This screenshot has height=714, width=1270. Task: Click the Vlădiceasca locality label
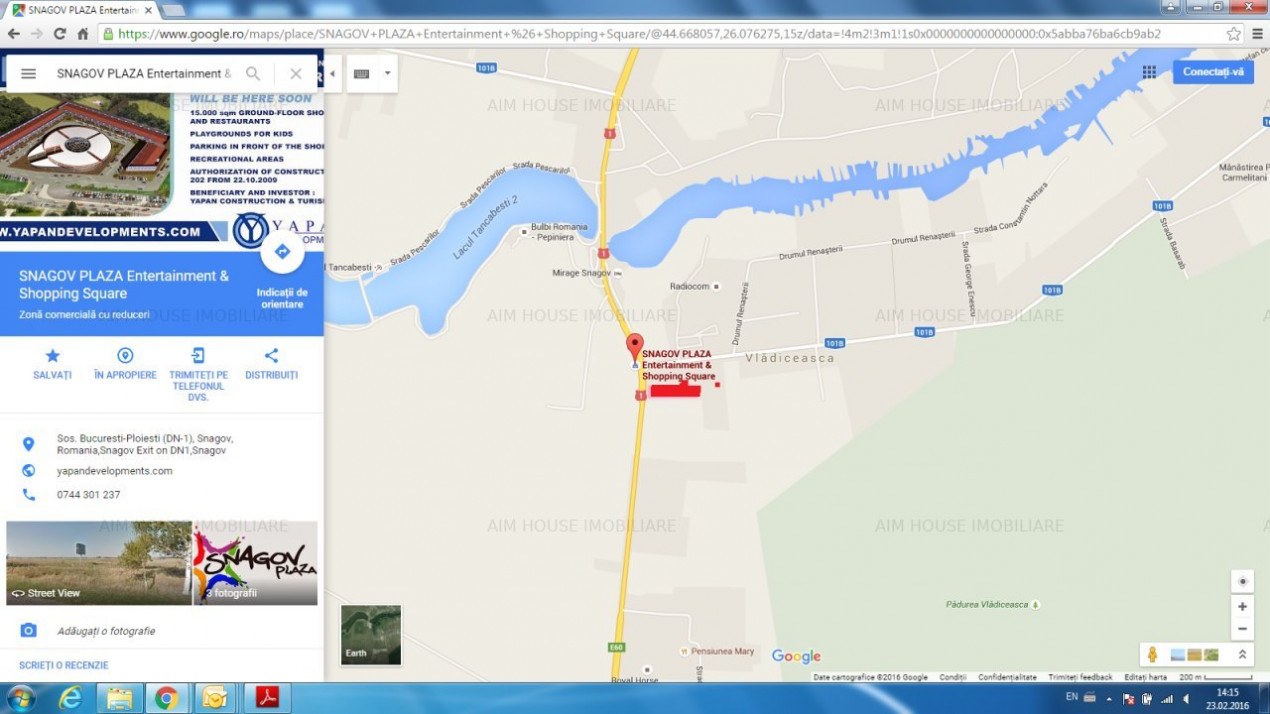[790, 358]
